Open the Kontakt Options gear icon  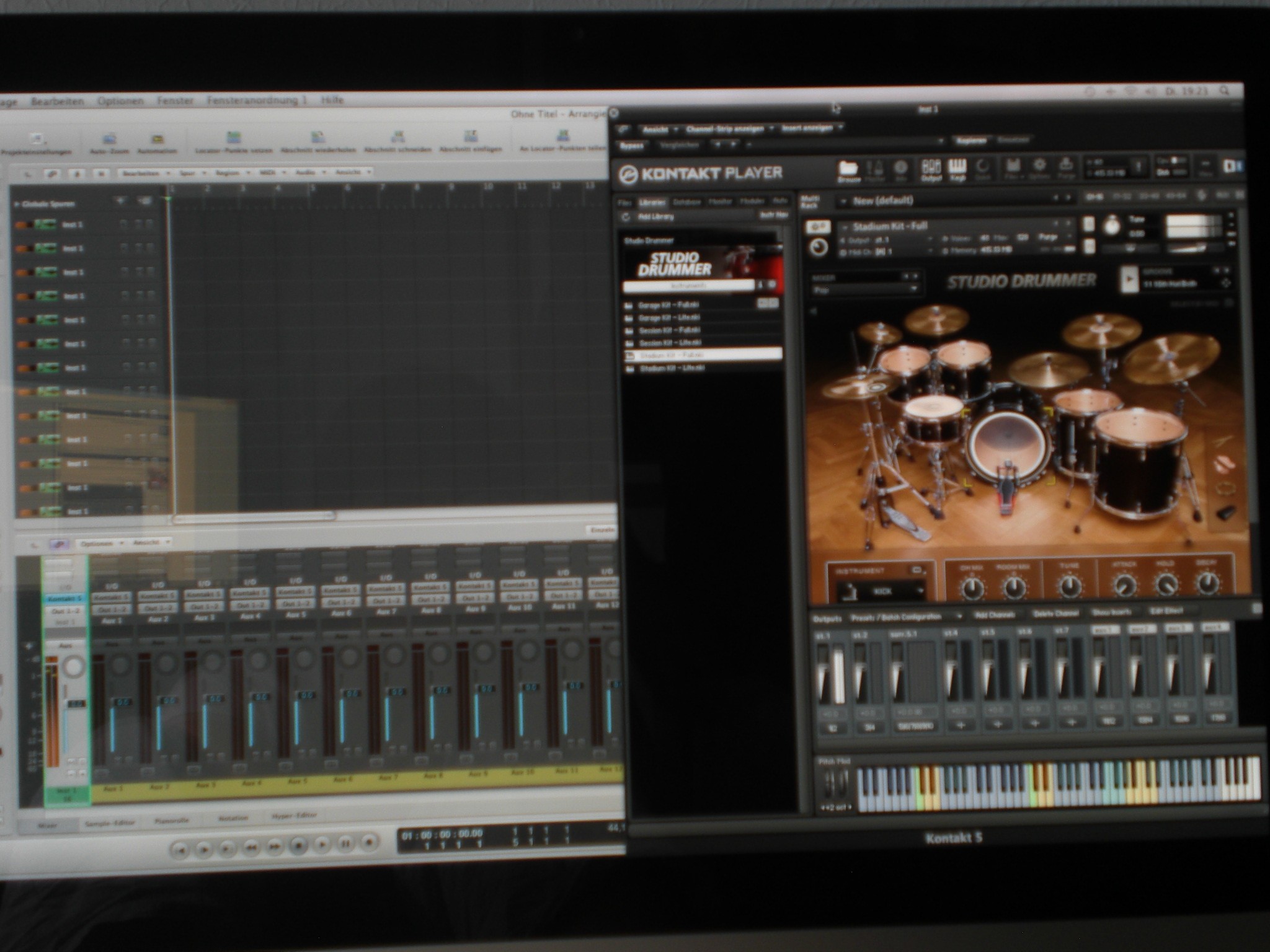pos(1039,169)
